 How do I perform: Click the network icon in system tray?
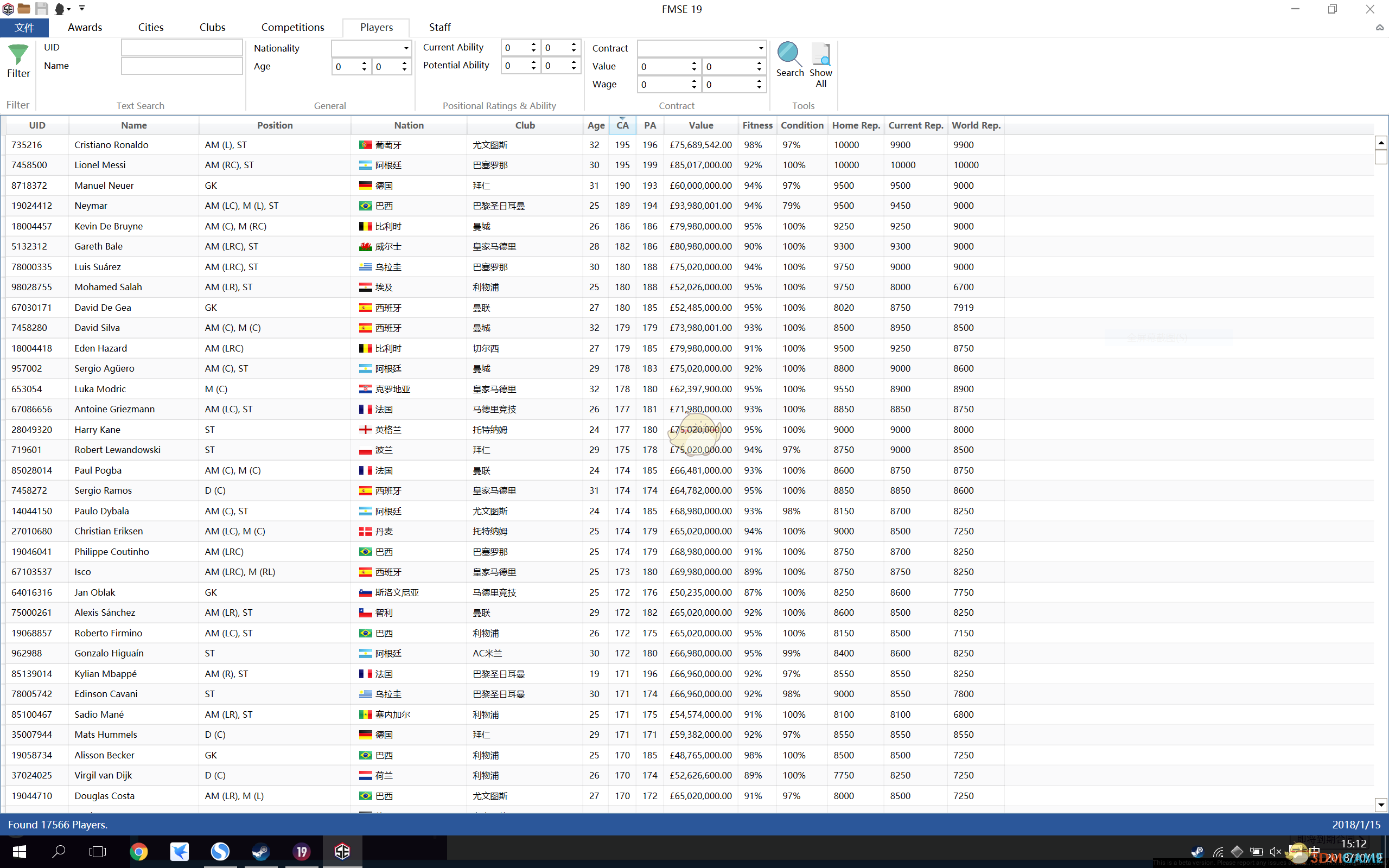click(x=1218, y=851)
